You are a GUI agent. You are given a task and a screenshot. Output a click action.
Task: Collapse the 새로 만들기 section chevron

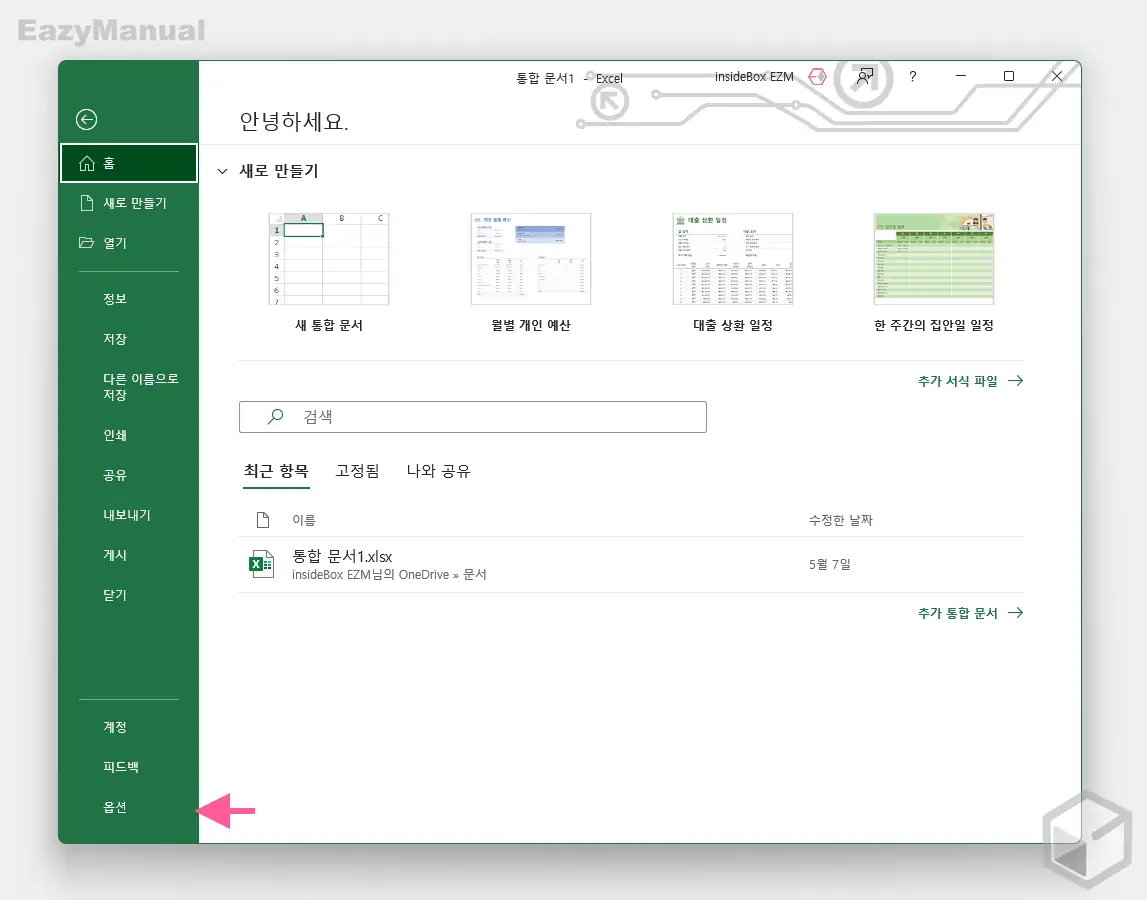[x=222, y=170]
